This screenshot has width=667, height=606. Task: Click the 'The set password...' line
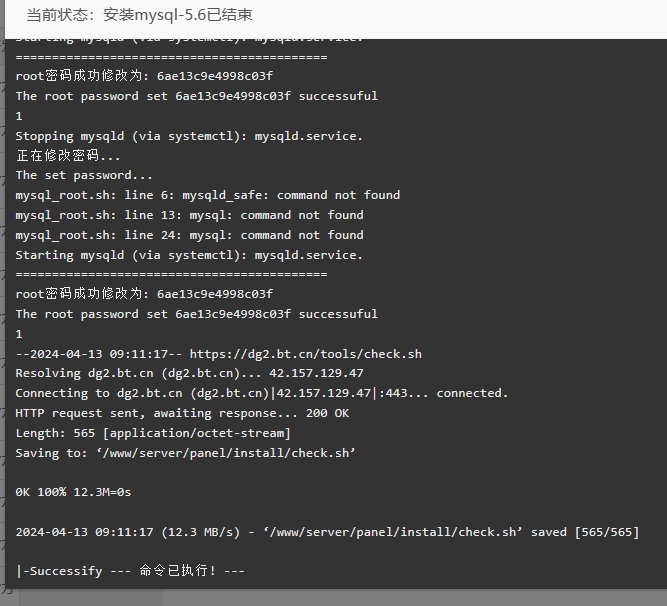coord(84,175)
